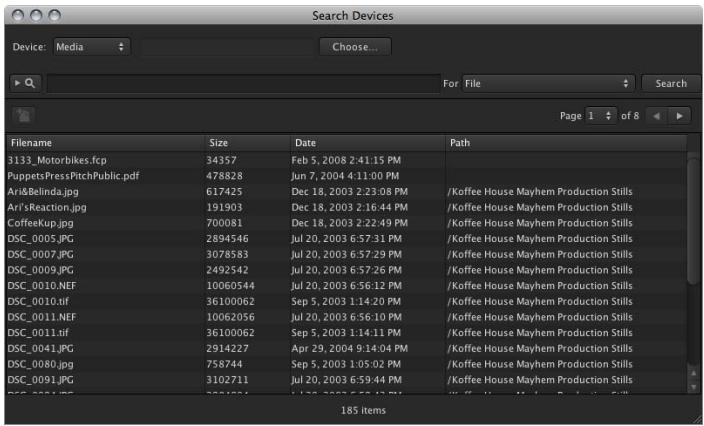
Task: Click into the search text field
Action: 244,83
